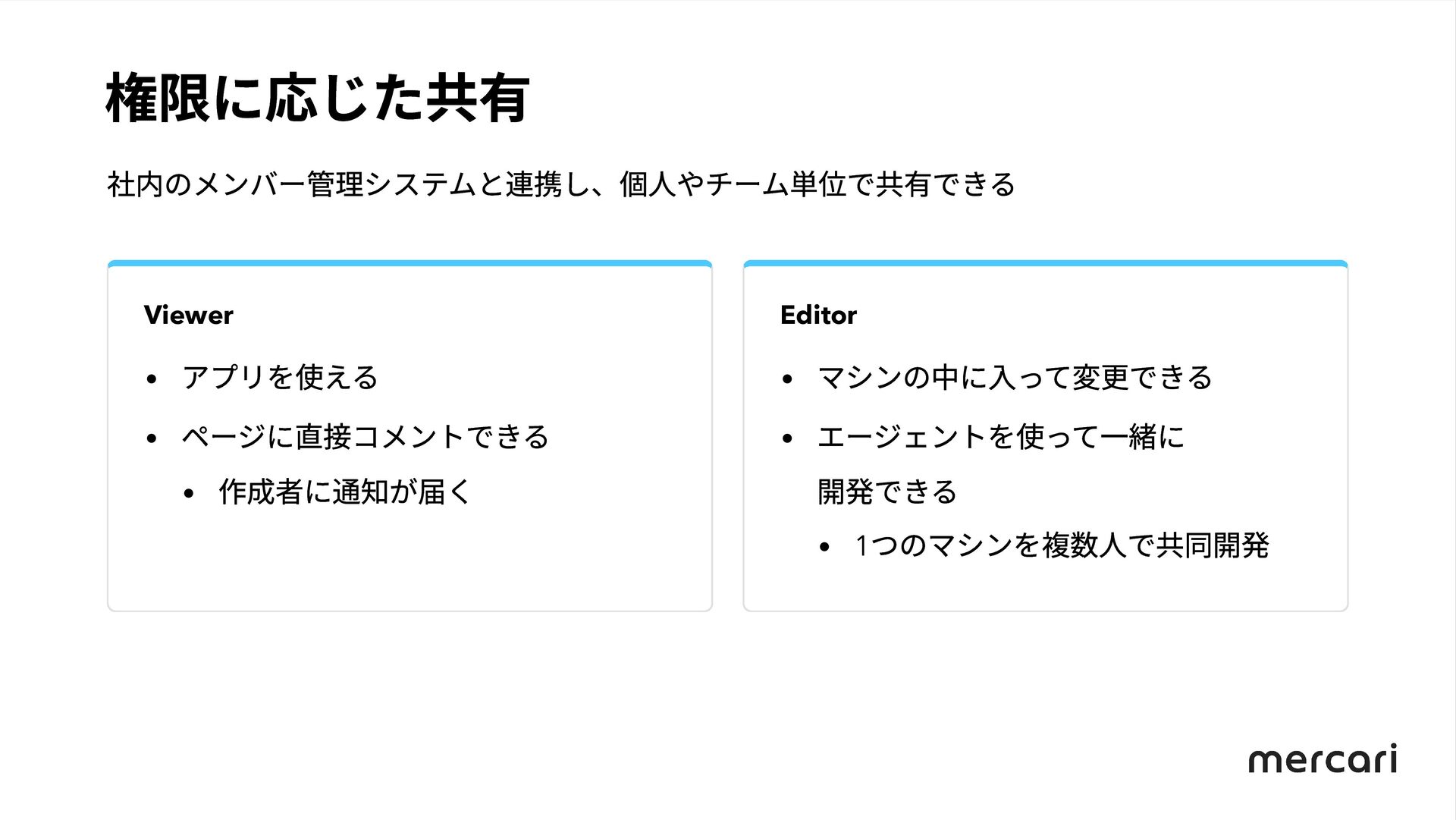1456x820 pixels.
Task: Click the bullet dot before 1つのマシンを
Action: click(x=825, y=547)
